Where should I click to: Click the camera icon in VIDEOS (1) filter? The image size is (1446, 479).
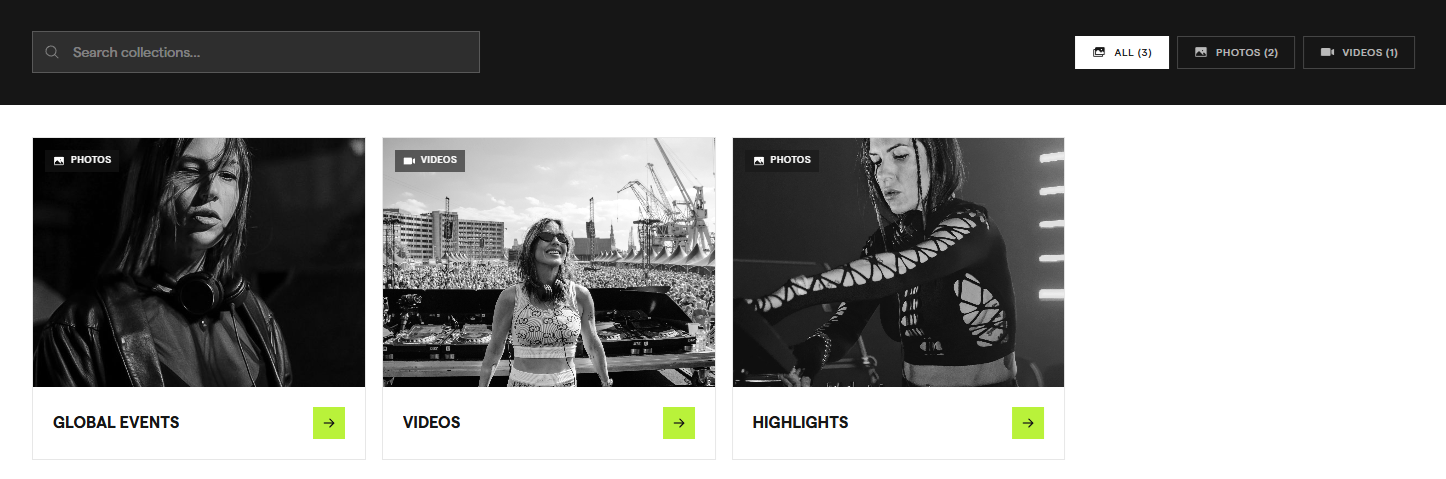click(x=1327, y=52)
